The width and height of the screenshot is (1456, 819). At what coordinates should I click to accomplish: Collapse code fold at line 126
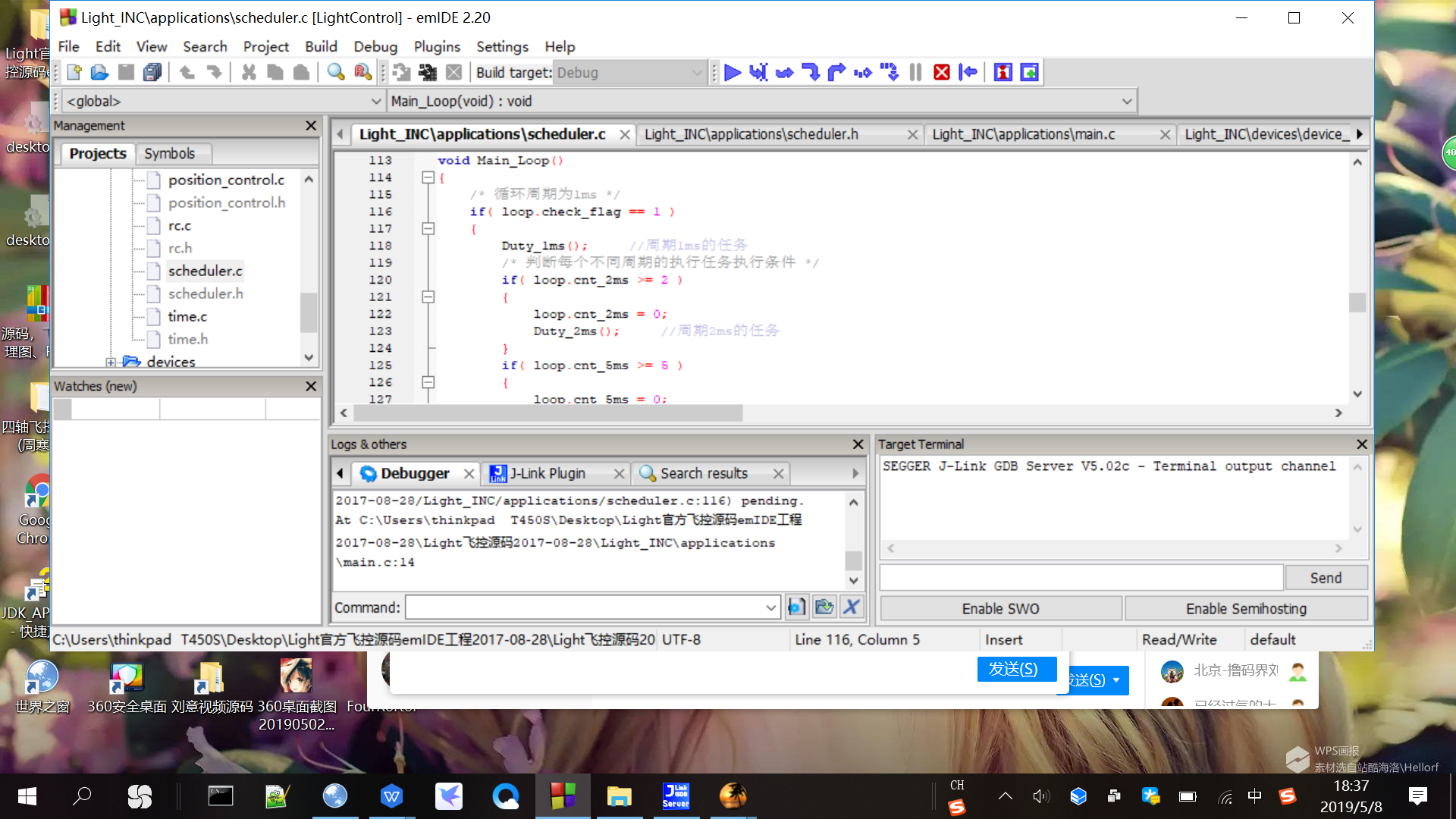(428, 382)
